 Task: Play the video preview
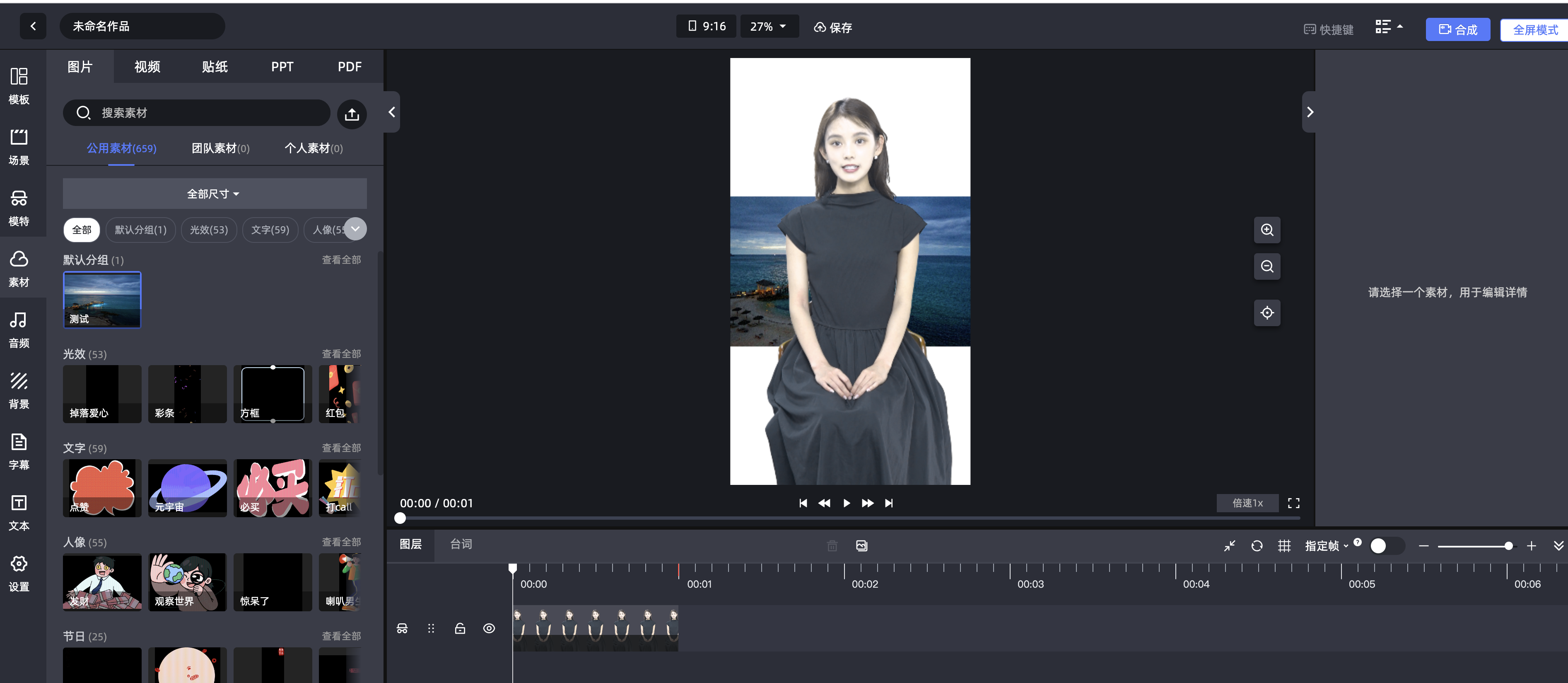click(846, 503)
